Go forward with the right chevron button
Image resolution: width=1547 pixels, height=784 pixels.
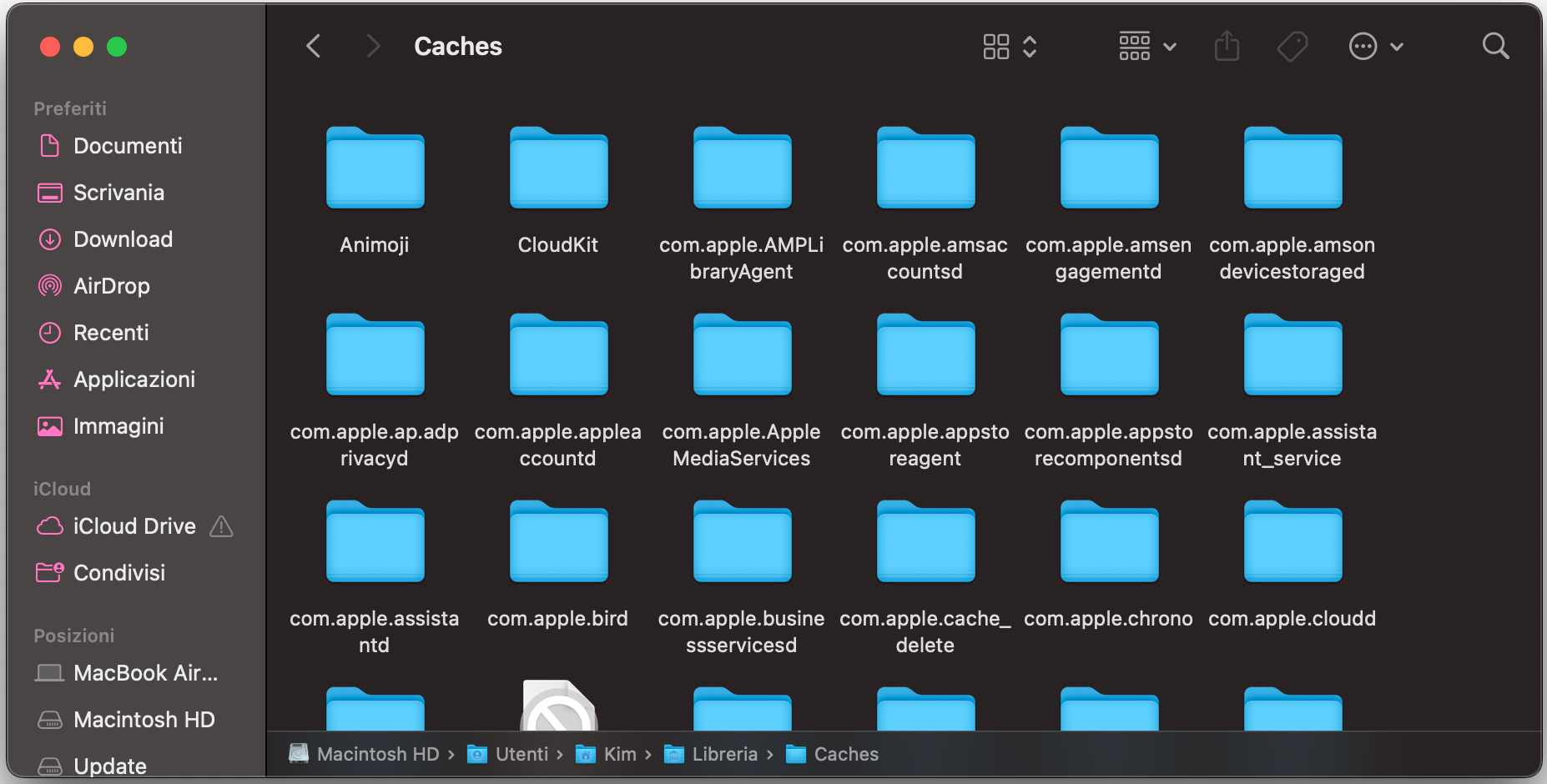click(373, 46)
